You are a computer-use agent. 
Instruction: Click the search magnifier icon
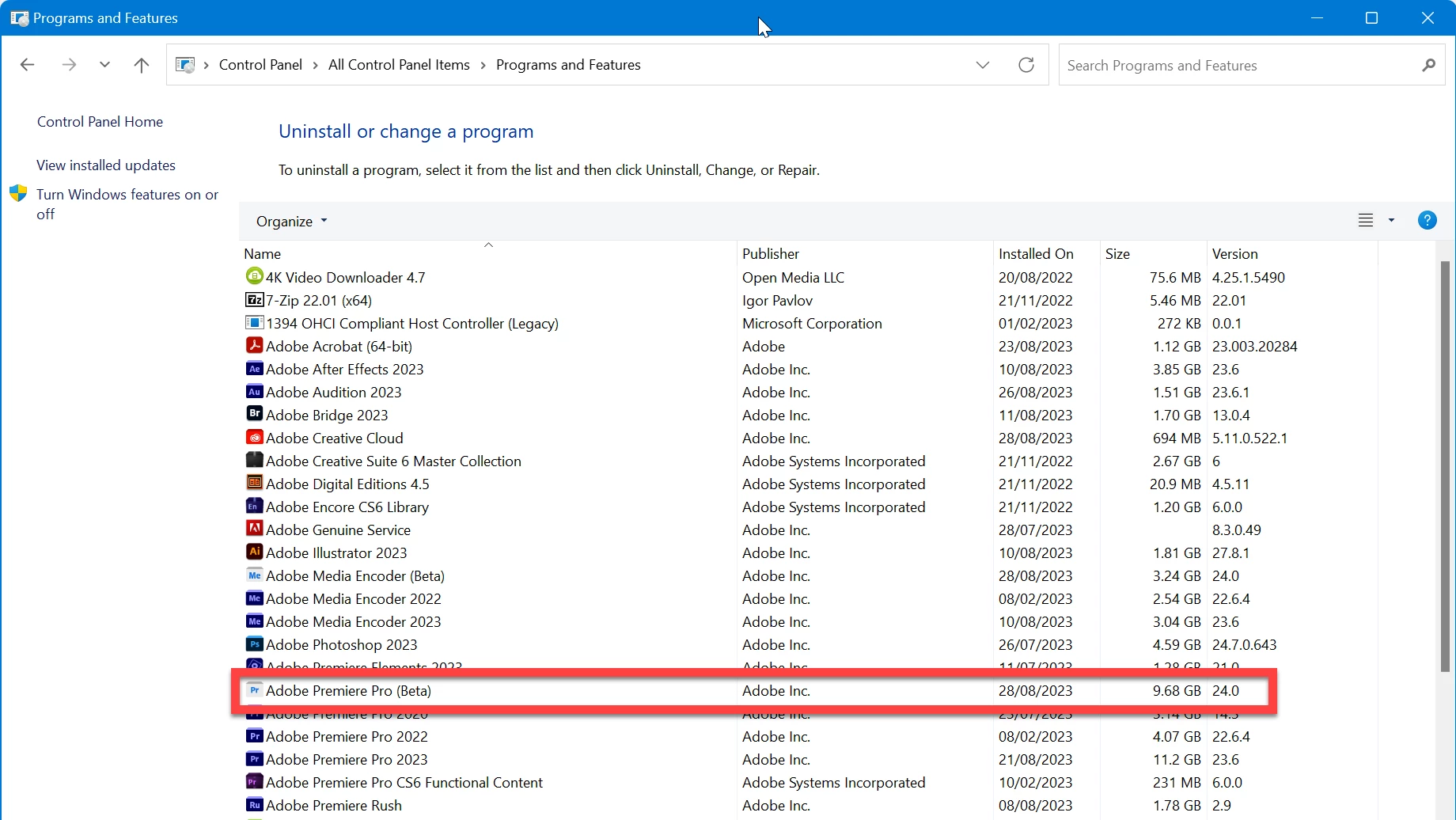[1428, 65]
